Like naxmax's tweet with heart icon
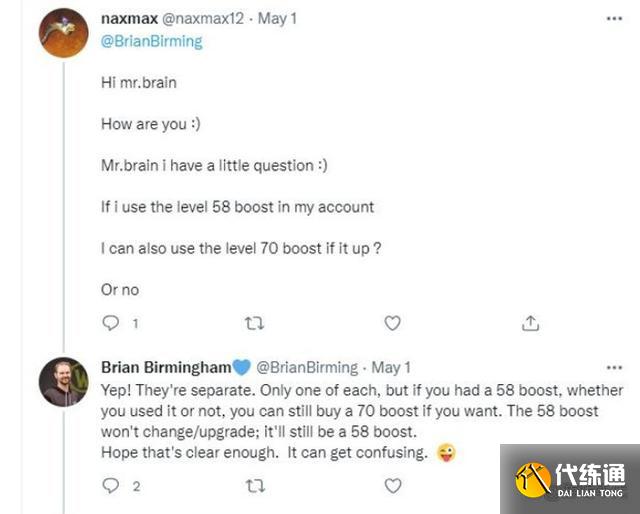The height and width of the screenshot is (514, 640). click(393, 323)
